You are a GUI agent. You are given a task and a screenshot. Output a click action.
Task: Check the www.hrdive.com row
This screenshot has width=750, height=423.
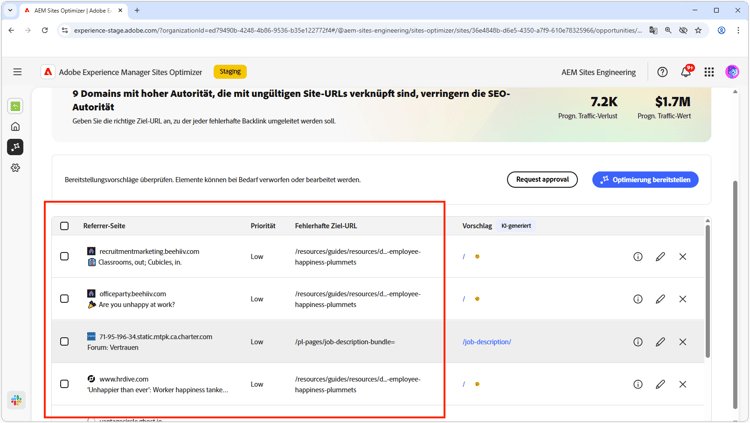point(64,384)
